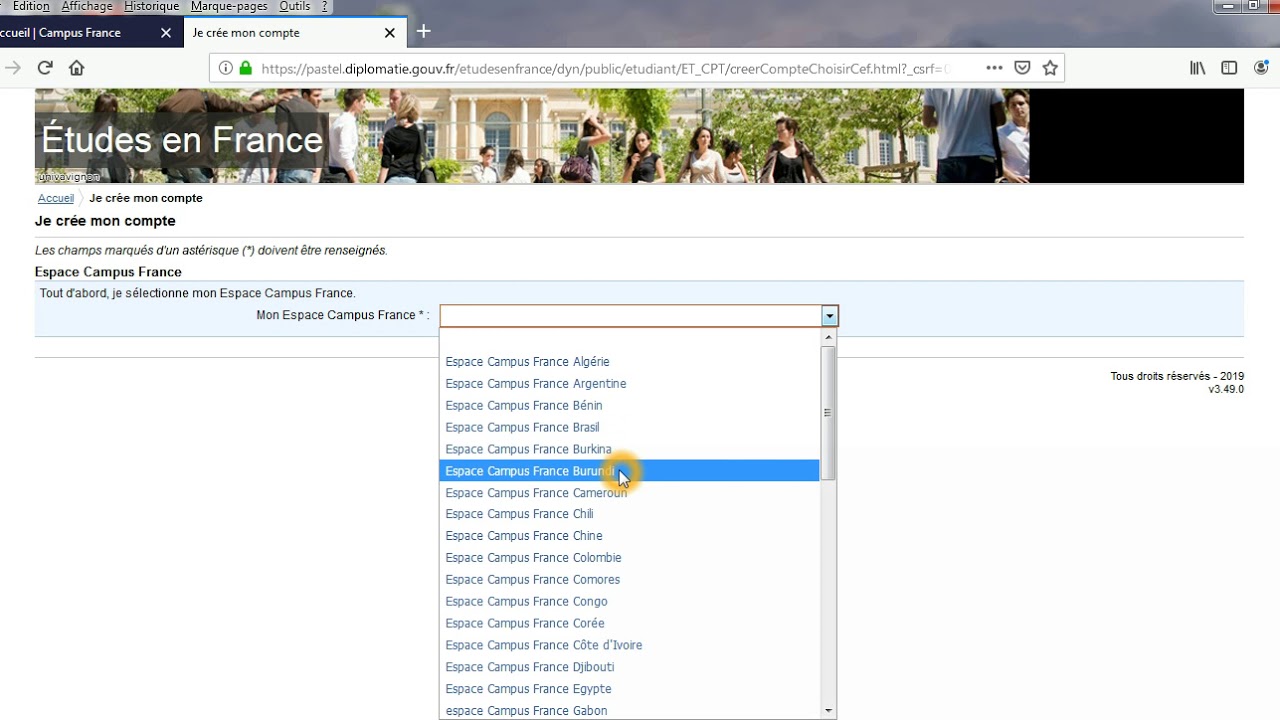Reload the page with the refresh icon
This screenshot has height=720, width=1280.
44,68
